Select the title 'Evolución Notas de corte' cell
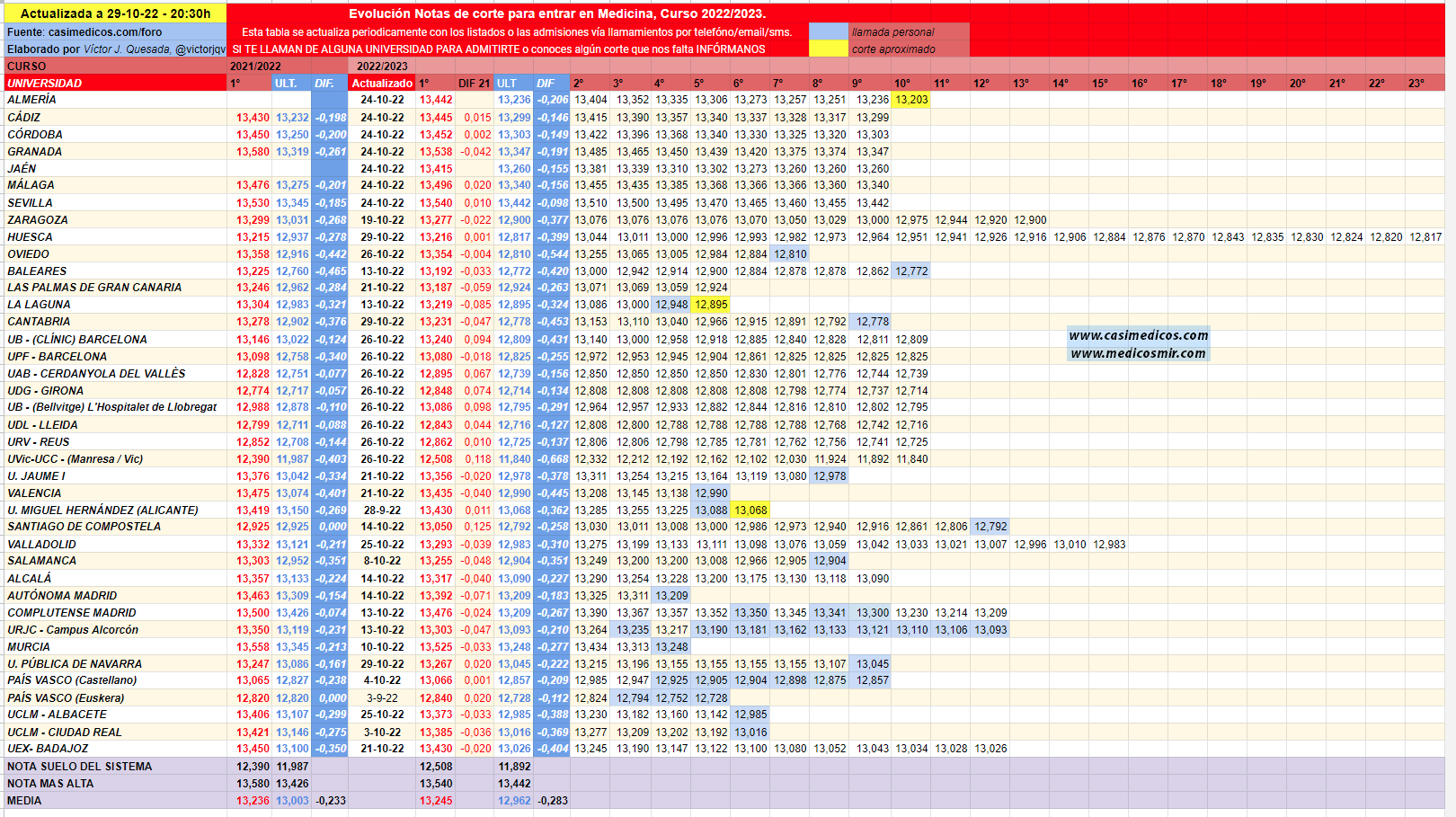 click(x=557, y=13)
